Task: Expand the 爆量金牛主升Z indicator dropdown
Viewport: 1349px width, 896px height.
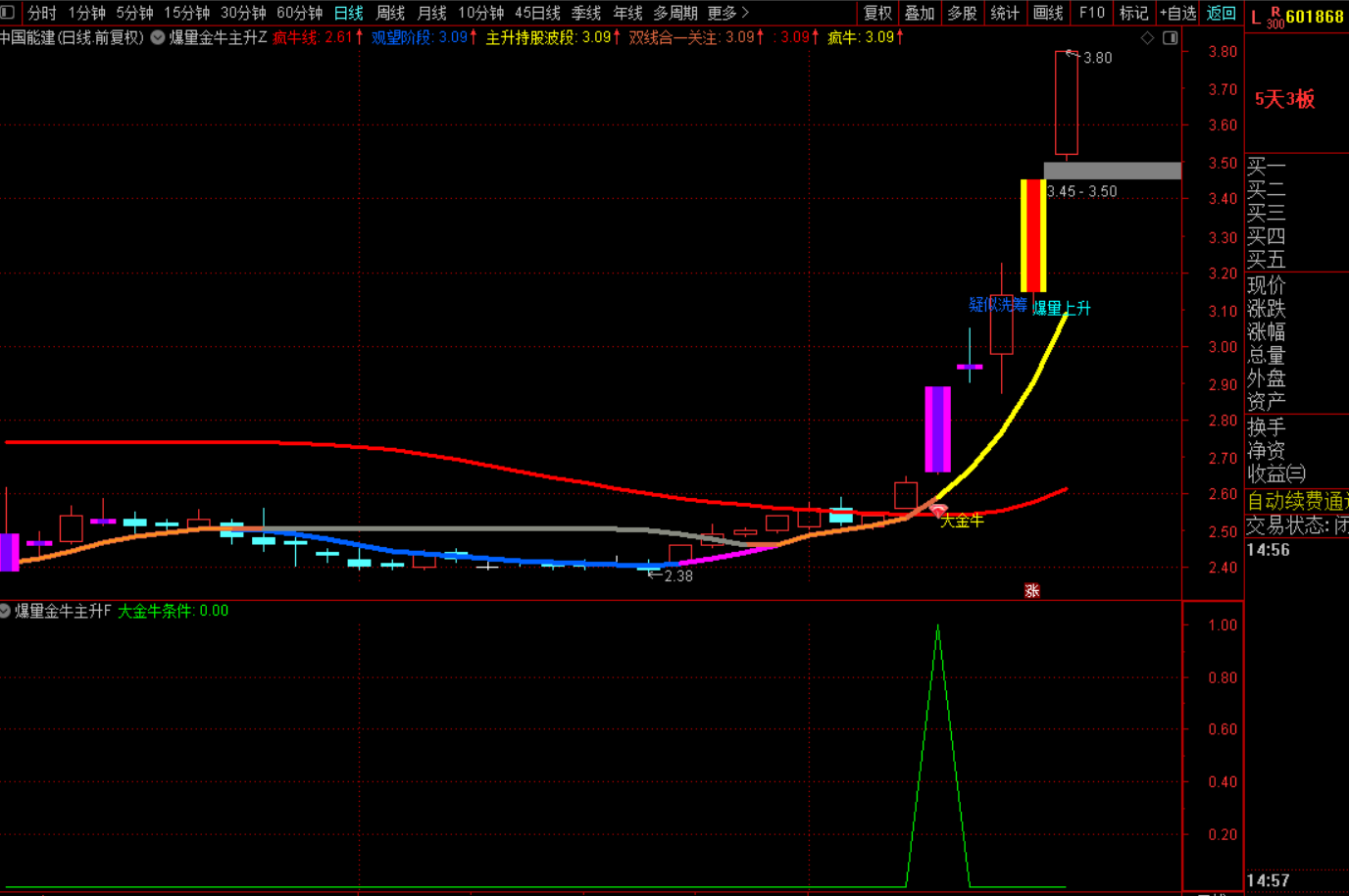Action: (x=158, y=37)
